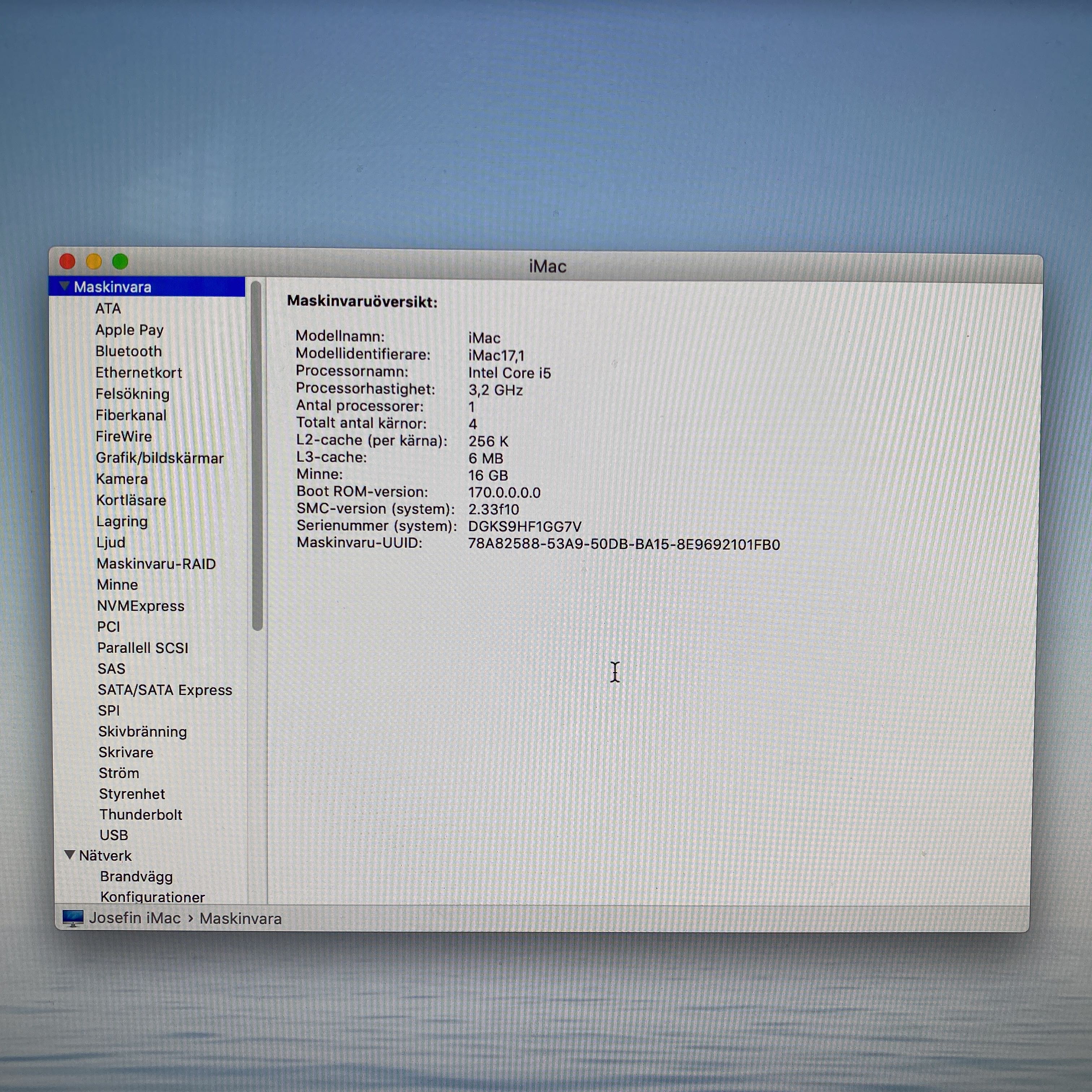Click the Minne sidebar entry
This screenshot has height=1092, width=1092.
(x=117, y=584)
